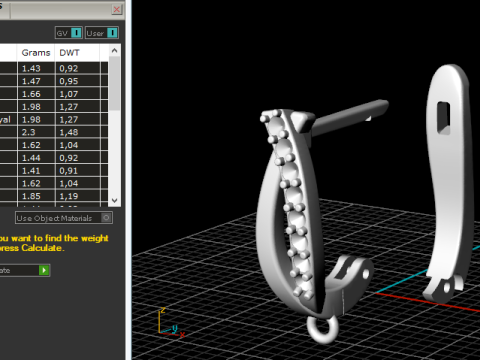The width and height of the screenshot is (480, 360).
Task: Select the 1,48 DWT cell
Action: click(x=78, y=132)
